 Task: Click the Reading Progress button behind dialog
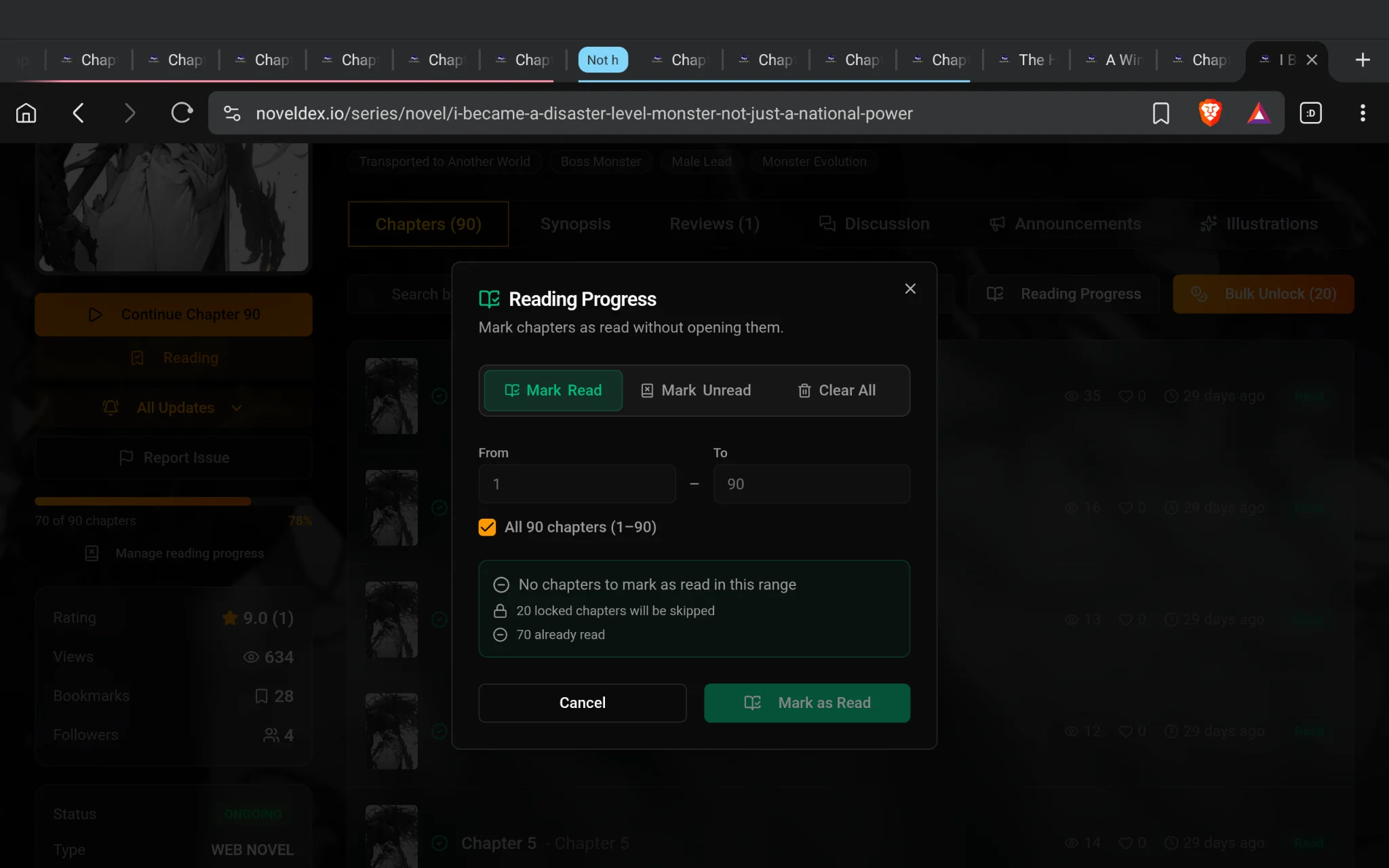point(1063,294)
